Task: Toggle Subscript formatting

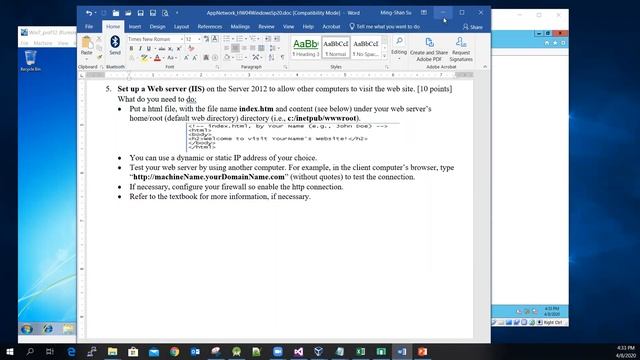Action: click(x=170, y=49)
